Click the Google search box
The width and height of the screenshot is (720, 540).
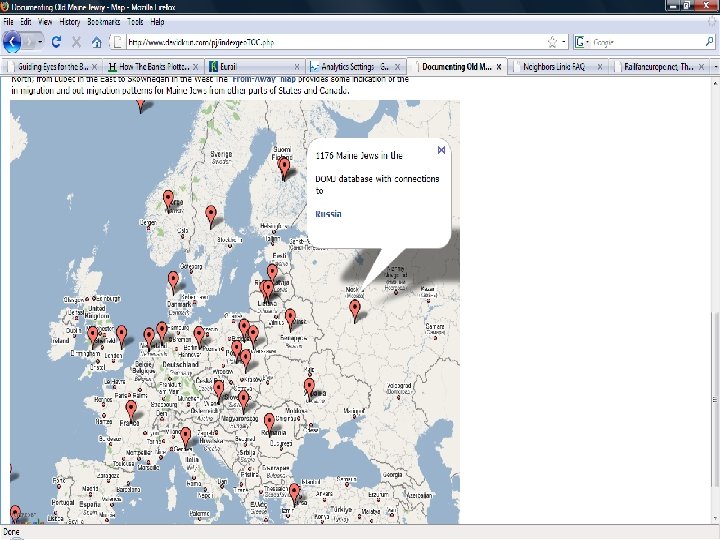[640, 42]
